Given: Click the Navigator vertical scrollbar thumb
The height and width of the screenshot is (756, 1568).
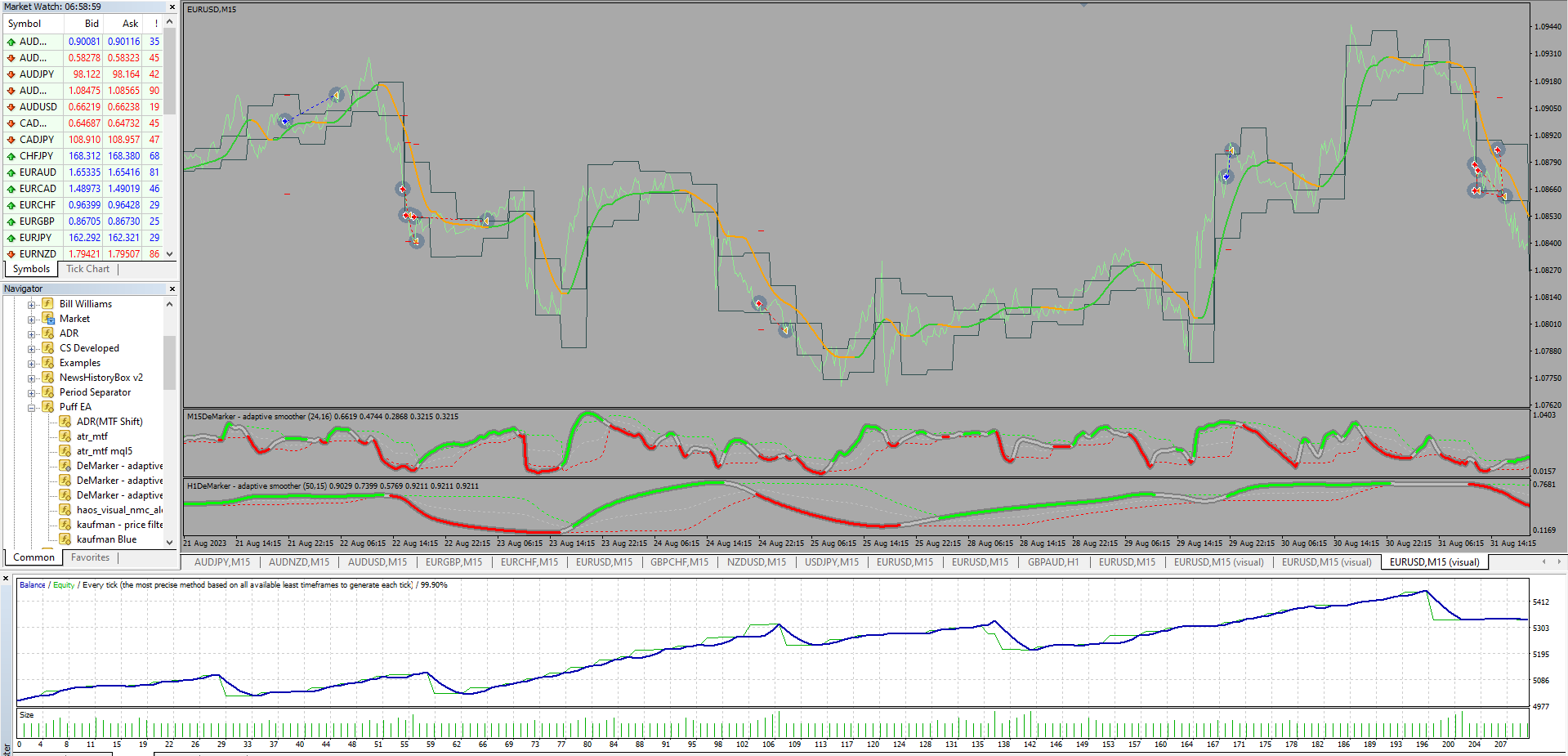Looking at the screenshot, I should coord(170,362).
